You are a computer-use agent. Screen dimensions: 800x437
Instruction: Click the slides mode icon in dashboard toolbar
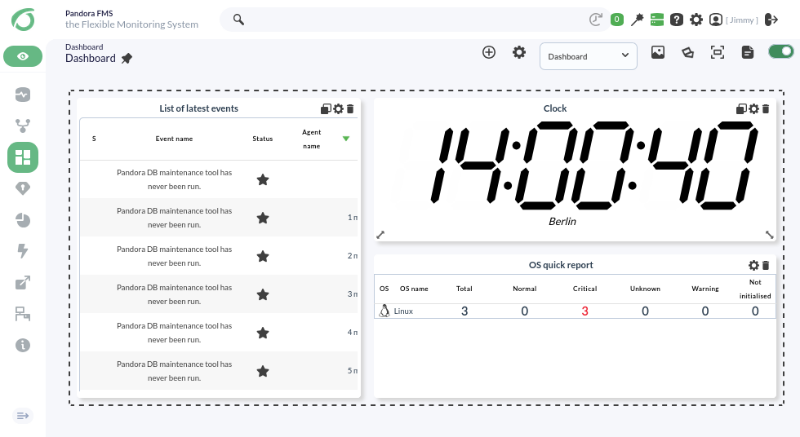point(687,52)
